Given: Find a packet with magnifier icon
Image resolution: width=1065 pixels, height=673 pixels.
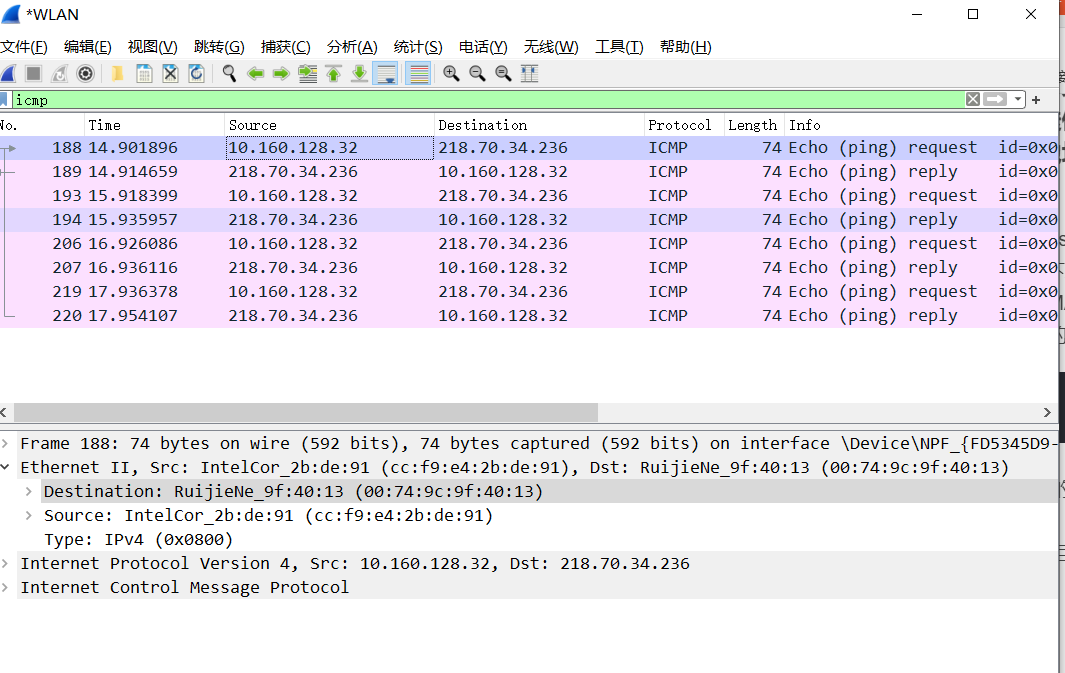Looking at the screenshot, I should pos(230,73).
